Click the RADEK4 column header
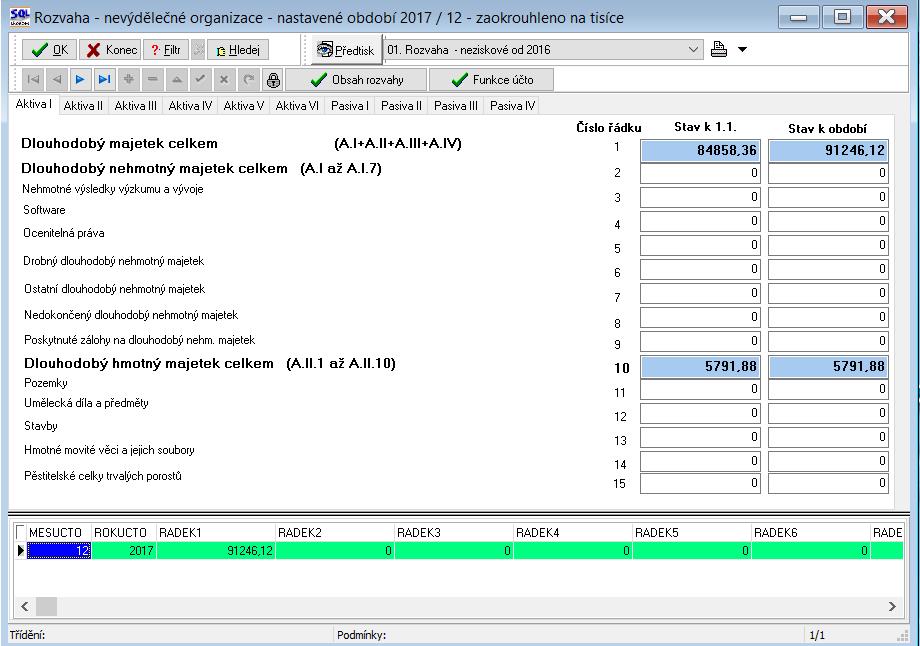The width and height of the screenshot is (920, 646). (x=573, y=533)
